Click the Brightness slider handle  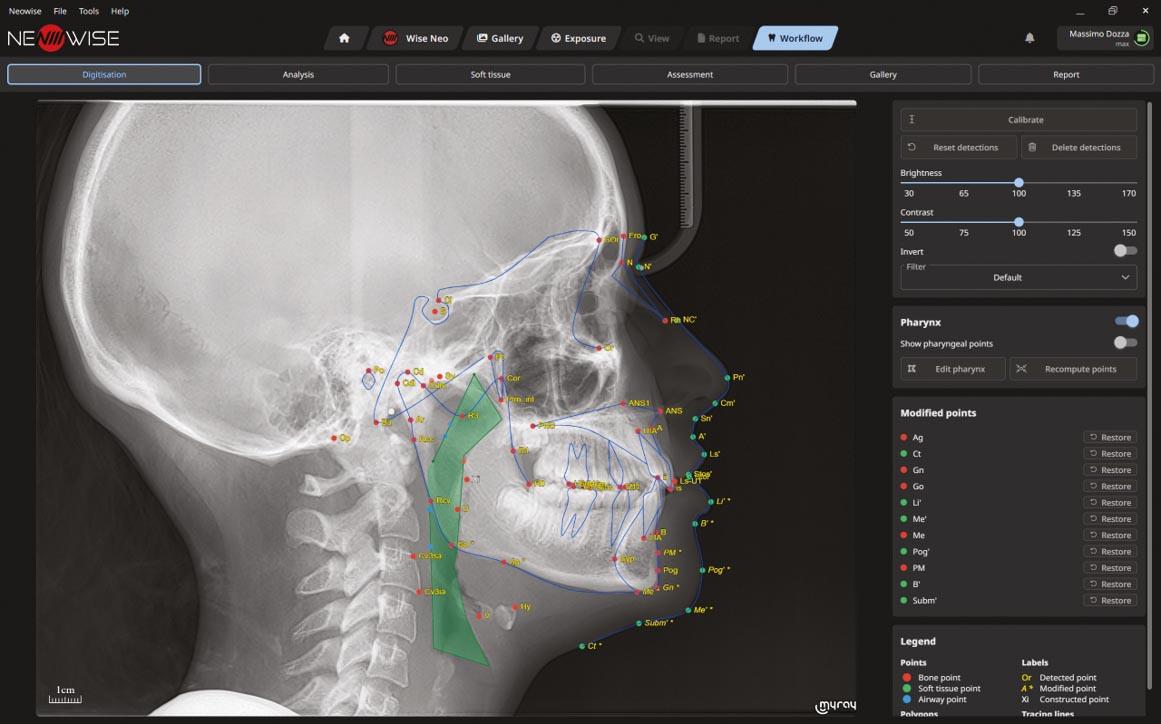[1018, 183]
